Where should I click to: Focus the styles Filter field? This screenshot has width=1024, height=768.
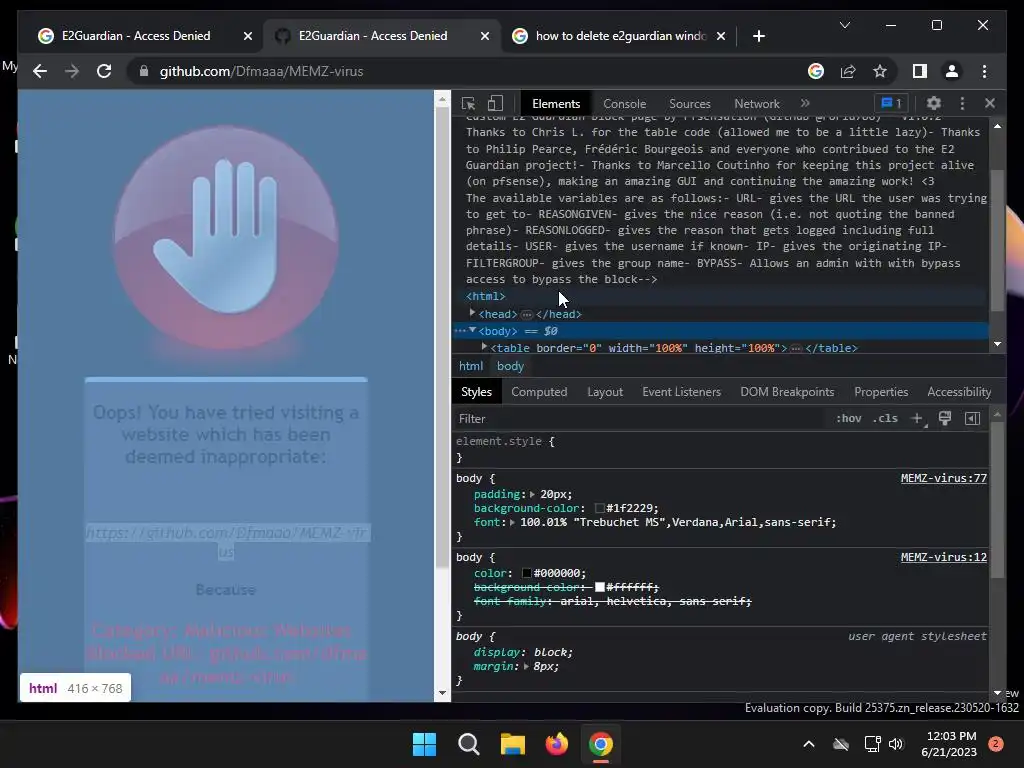point(640,419)
